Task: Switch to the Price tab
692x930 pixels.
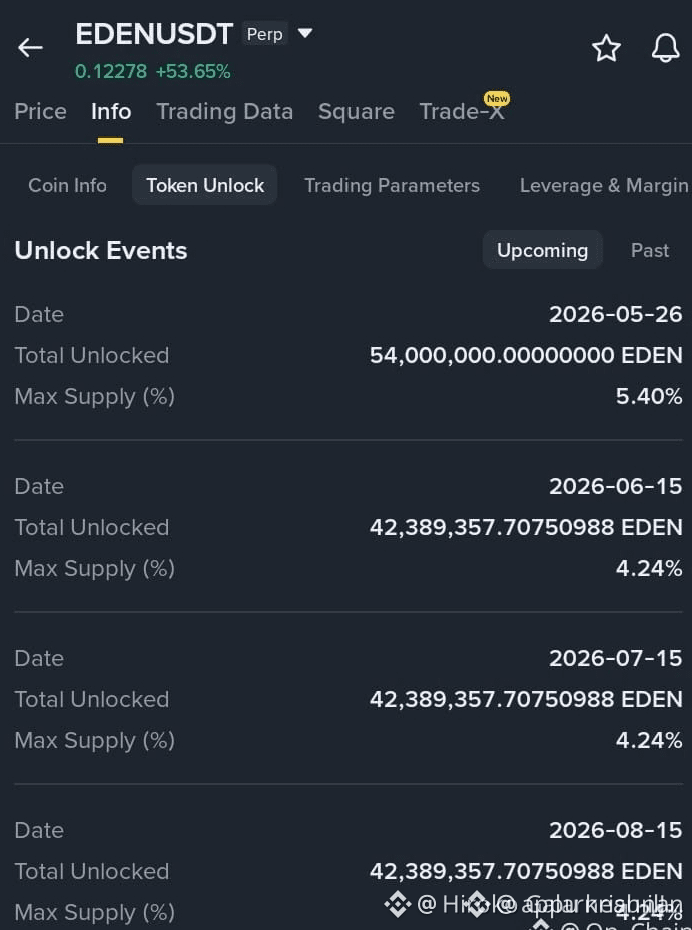Action: tap(40, 112)
